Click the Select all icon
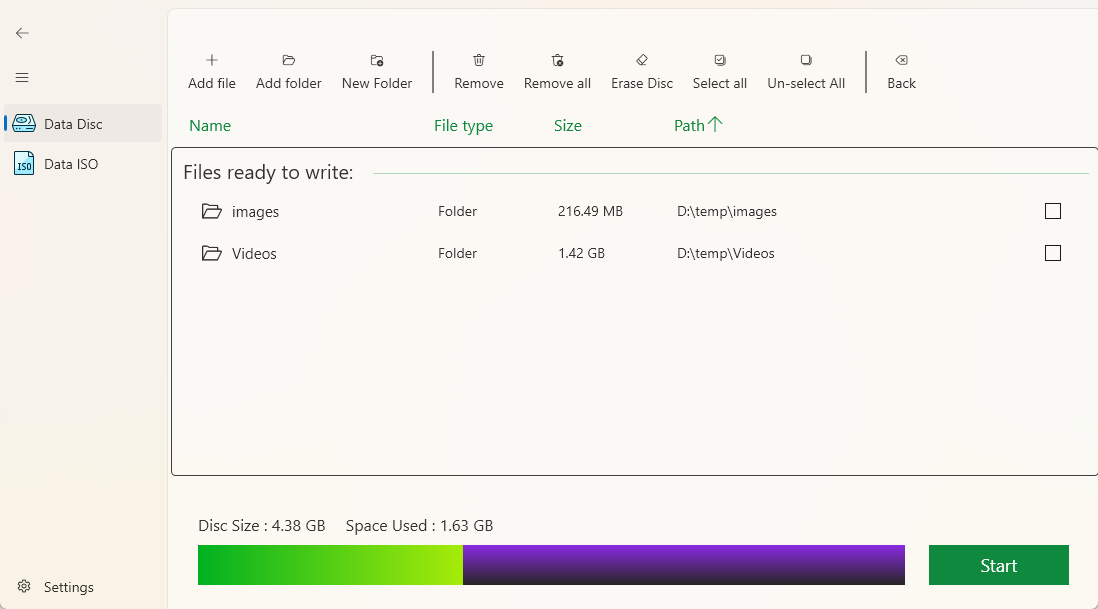Image resolution: width=1098 pixels, height=609 pixels. point(720,61)
